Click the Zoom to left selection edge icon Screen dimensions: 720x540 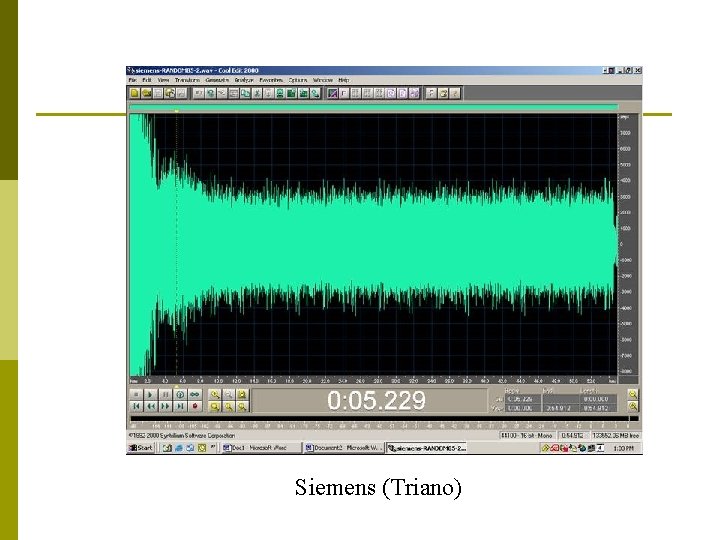pyautogui.click(x=228, y=406)
